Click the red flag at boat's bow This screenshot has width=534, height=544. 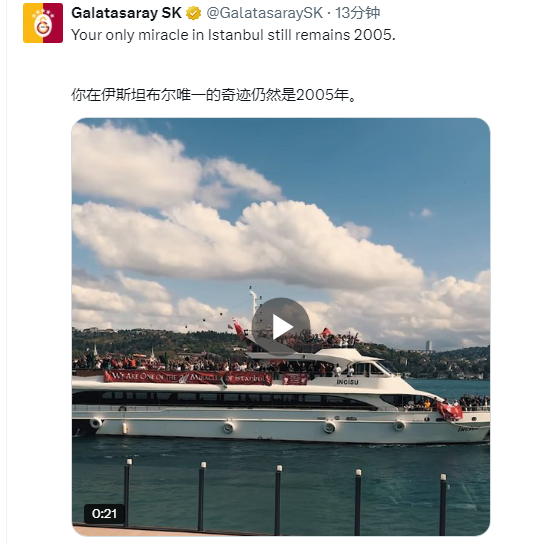[450, 411]
